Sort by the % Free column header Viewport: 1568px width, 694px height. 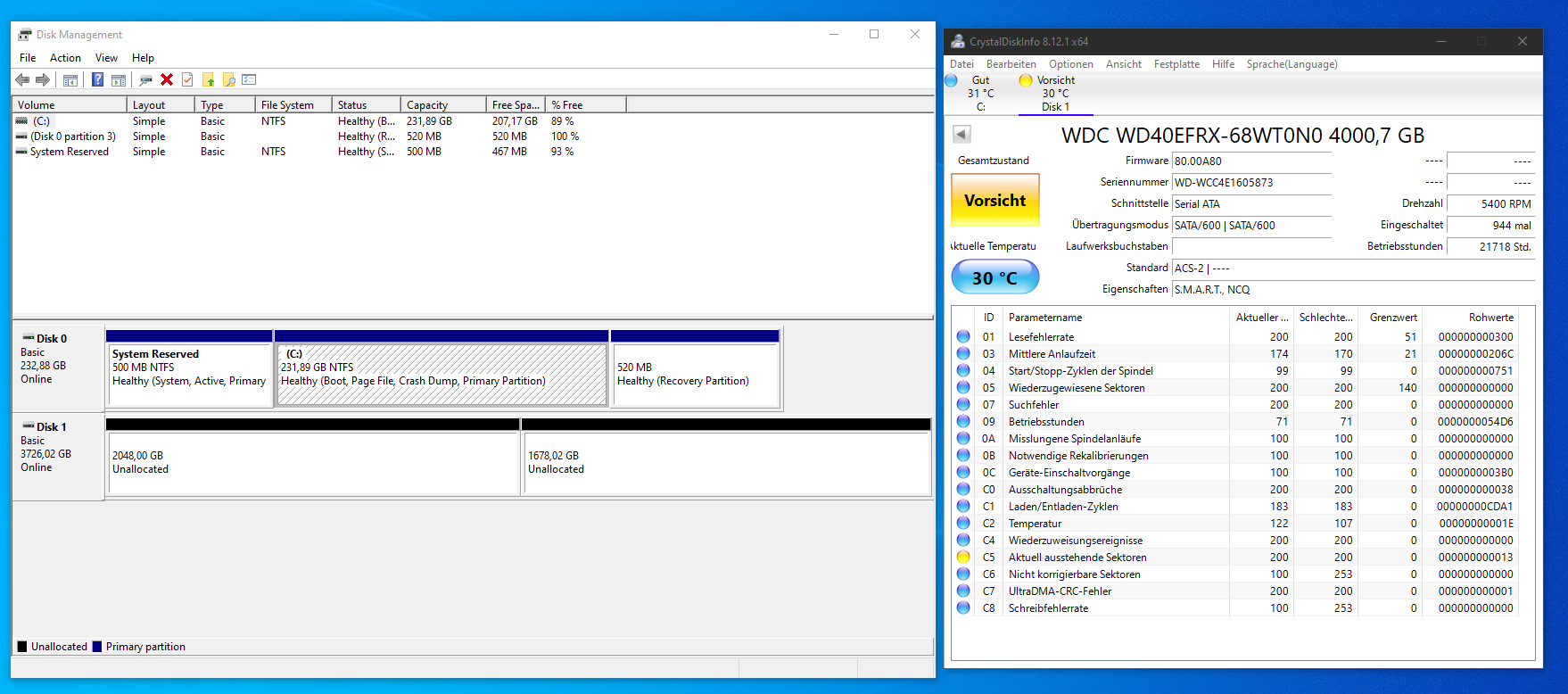pyautogui.click(x=585, y=104)
